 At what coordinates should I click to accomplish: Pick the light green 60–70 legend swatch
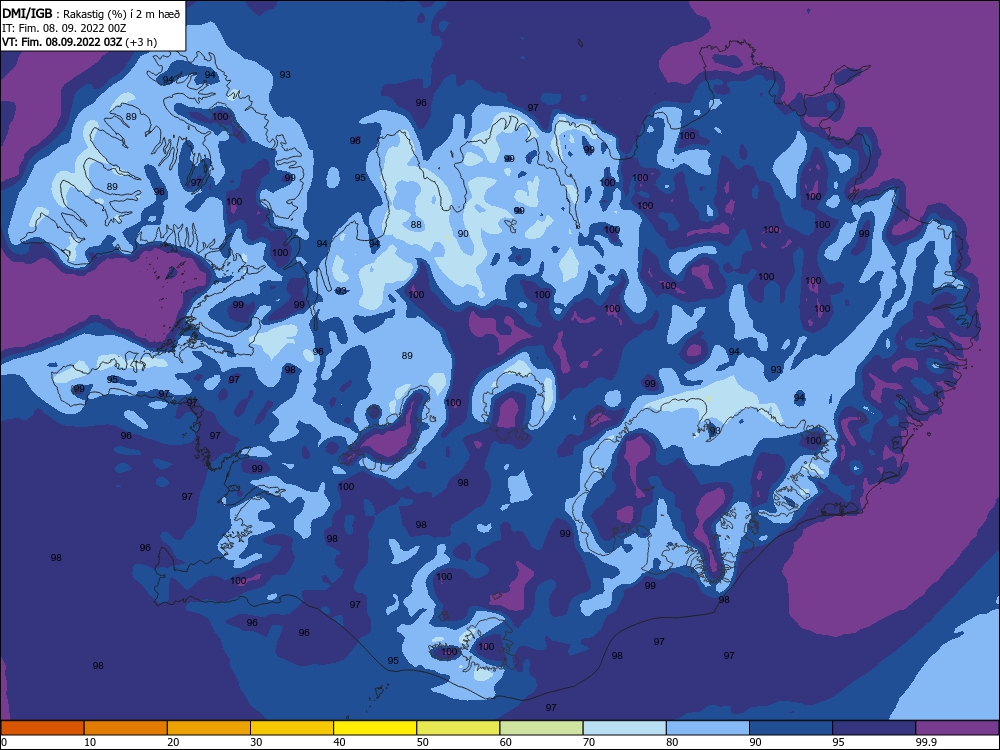[541, 728]
